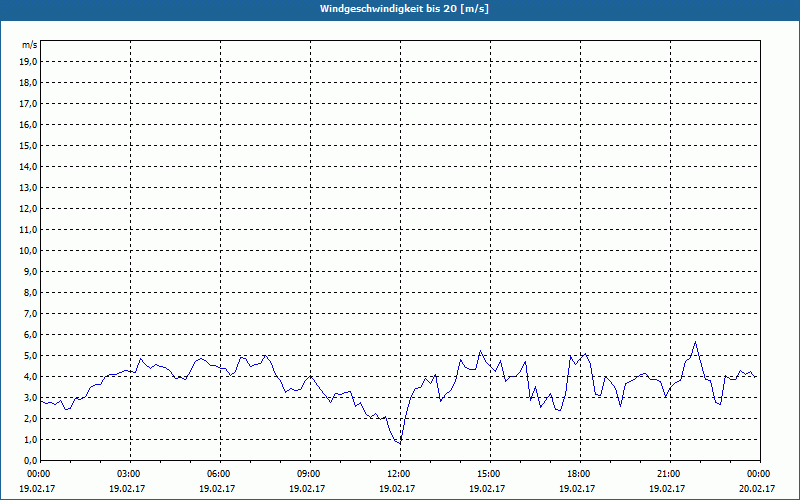The image size is (800, 500).
Task: Click the 19,0 y-axis label
Action: click(29, 62)
